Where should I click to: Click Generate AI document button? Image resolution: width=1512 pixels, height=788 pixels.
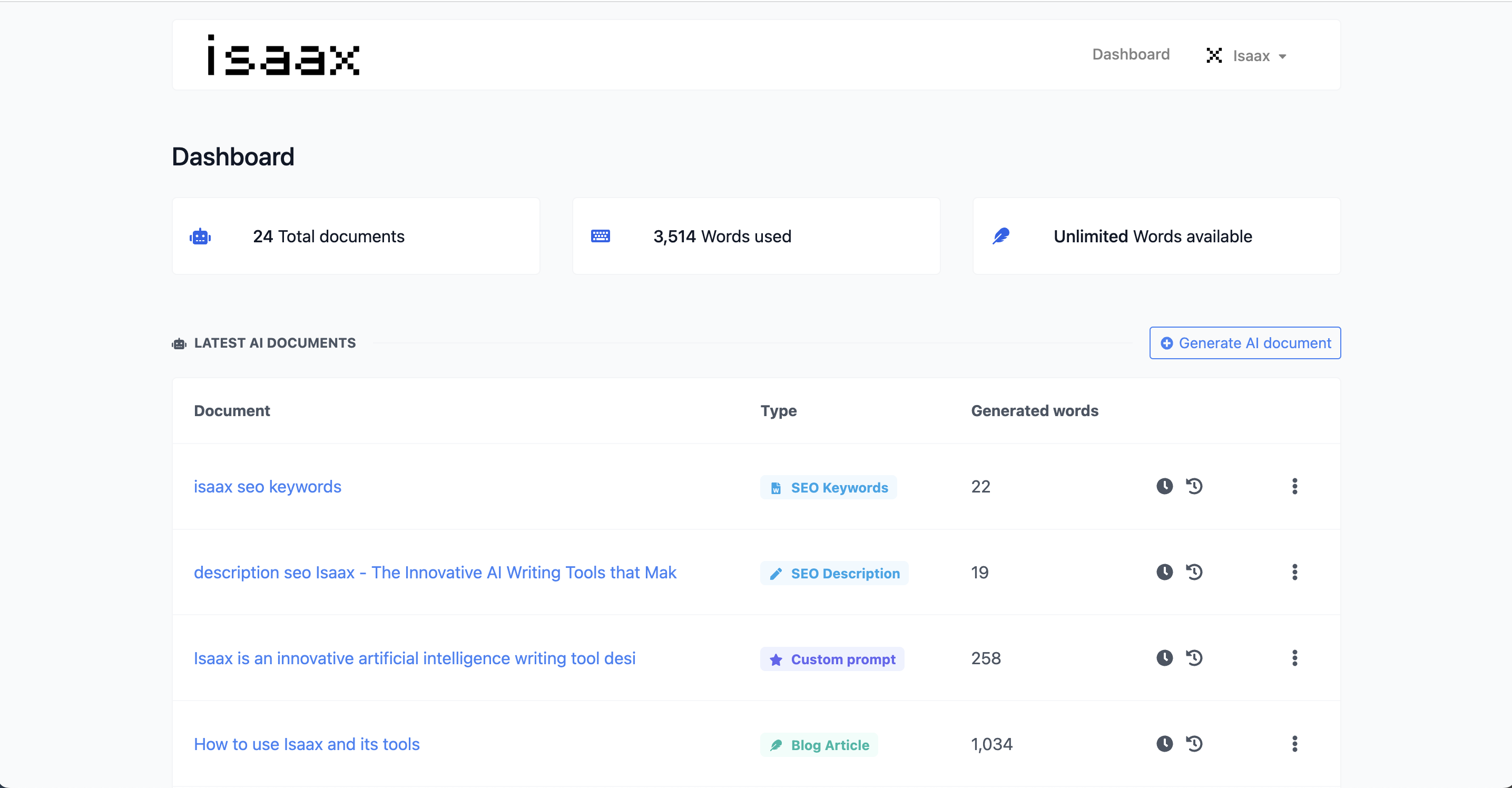click(x=1245, y=343)
